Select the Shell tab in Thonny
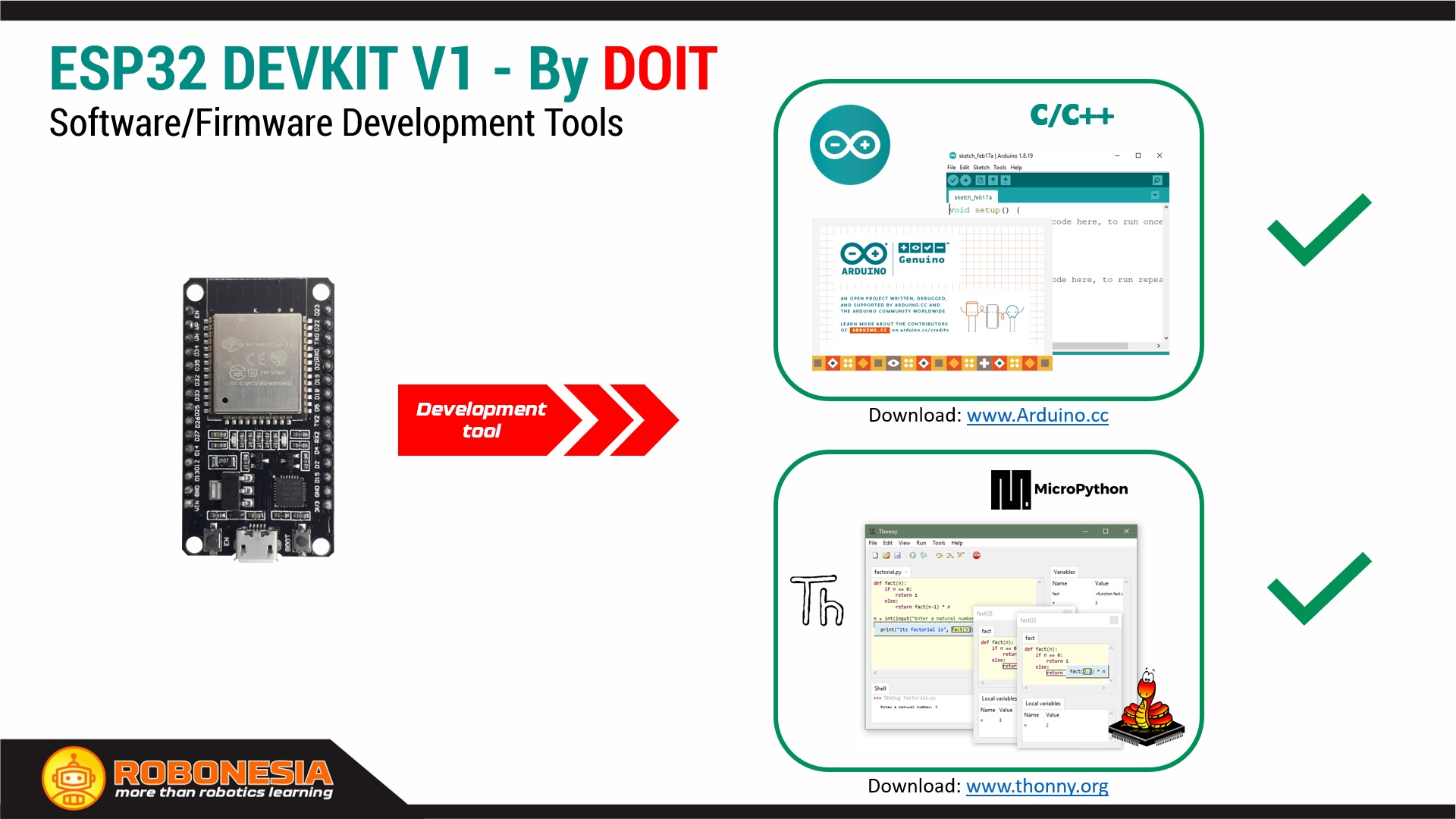1456x819 pixels. pyautogui.click(x=880, y=689)
